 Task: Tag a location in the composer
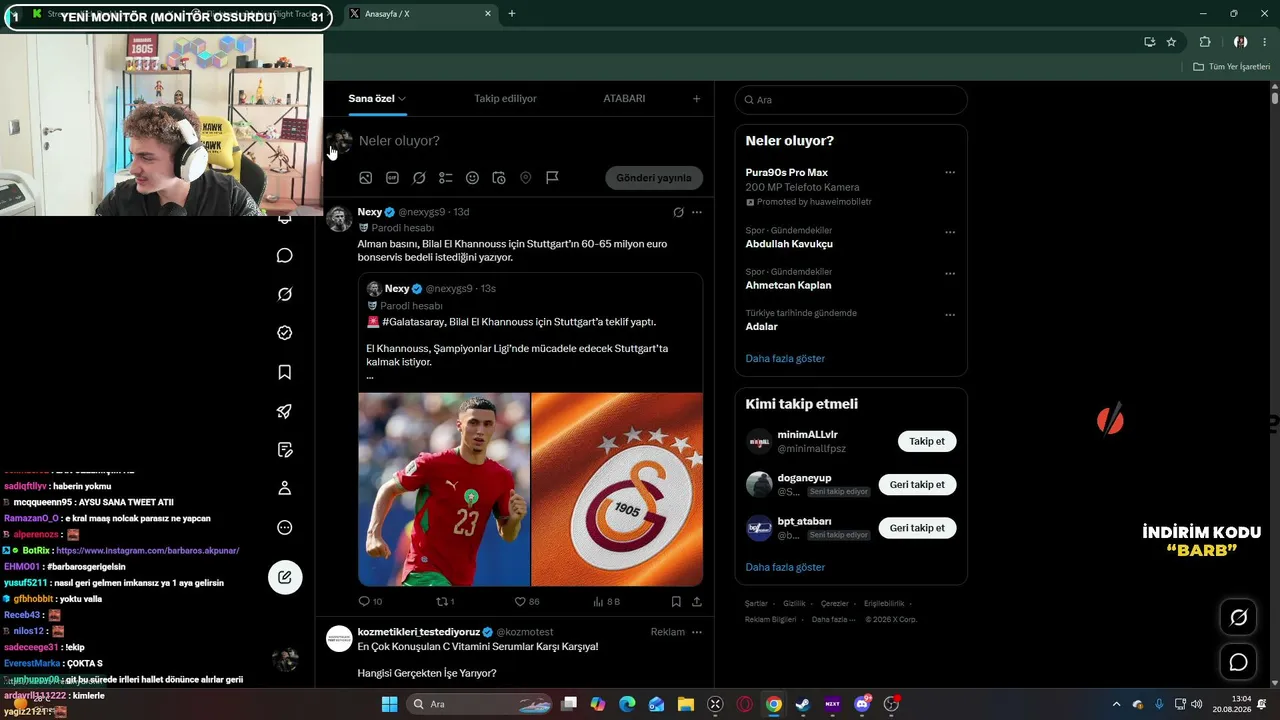pyautogui.click(x=526, y=178)
